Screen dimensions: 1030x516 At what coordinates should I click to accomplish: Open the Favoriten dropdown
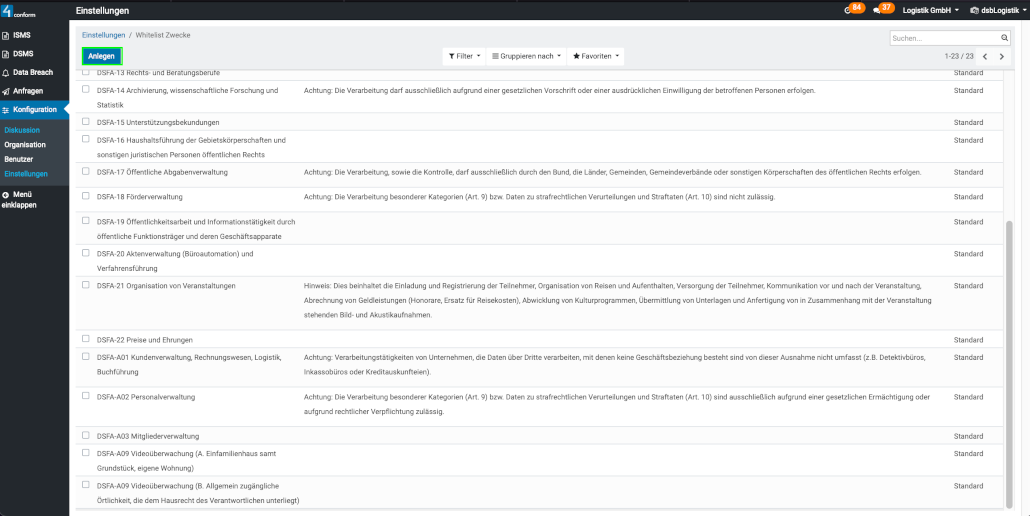[x=596, y=56]
